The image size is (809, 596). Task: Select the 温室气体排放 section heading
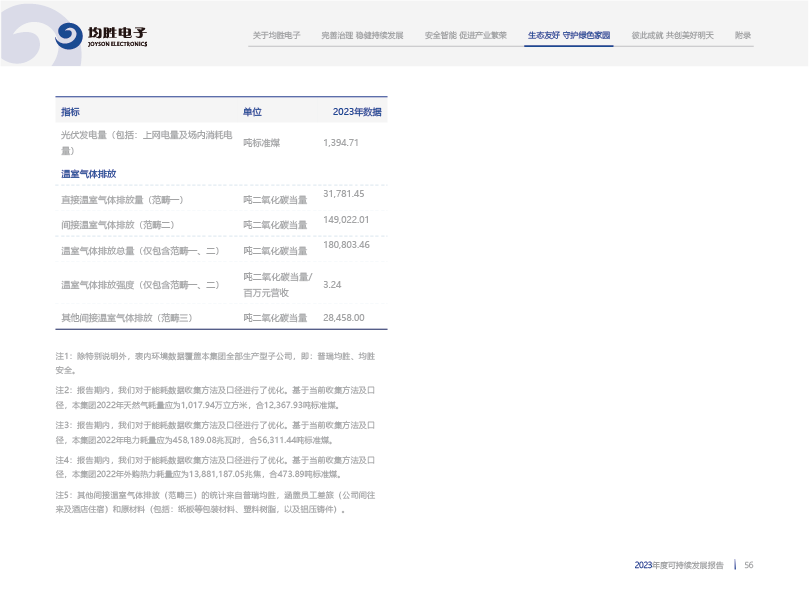tap(89, 174)
